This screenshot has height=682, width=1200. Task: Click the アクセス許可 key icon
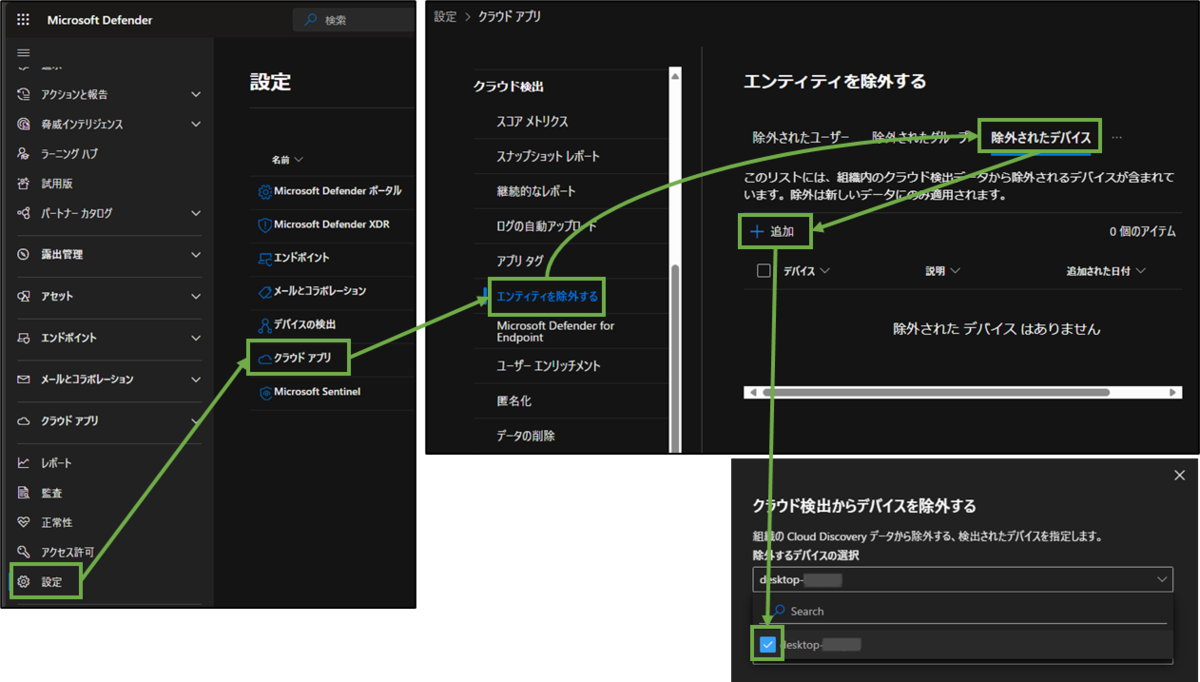point(24,552)
